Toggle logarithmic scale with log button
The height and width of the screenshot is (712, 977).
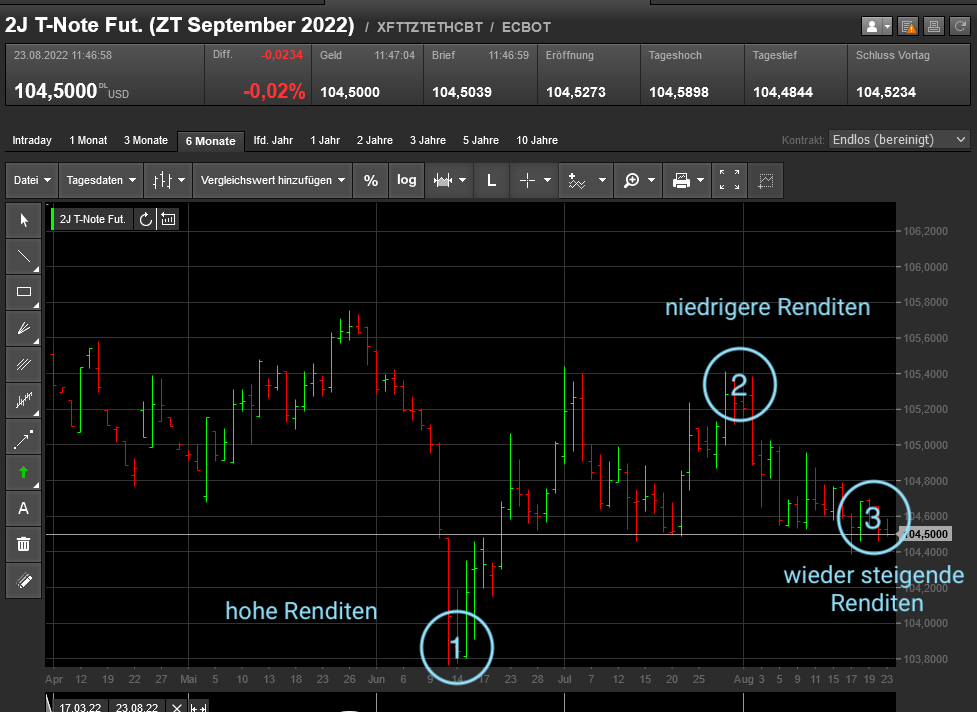click(406, 180)
